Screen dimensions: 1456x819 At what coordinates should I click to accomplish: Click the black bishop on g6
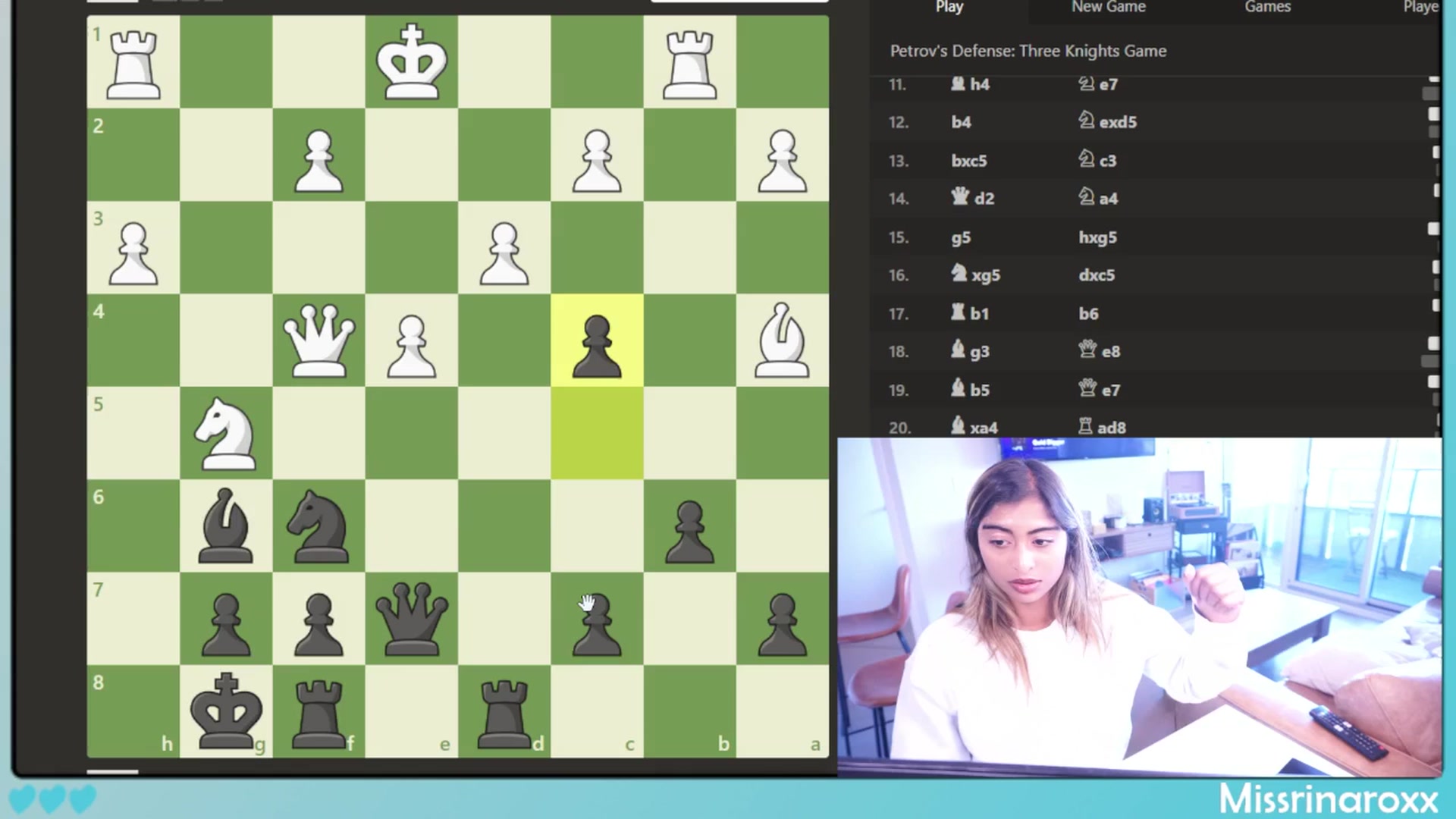pos(225,526)
